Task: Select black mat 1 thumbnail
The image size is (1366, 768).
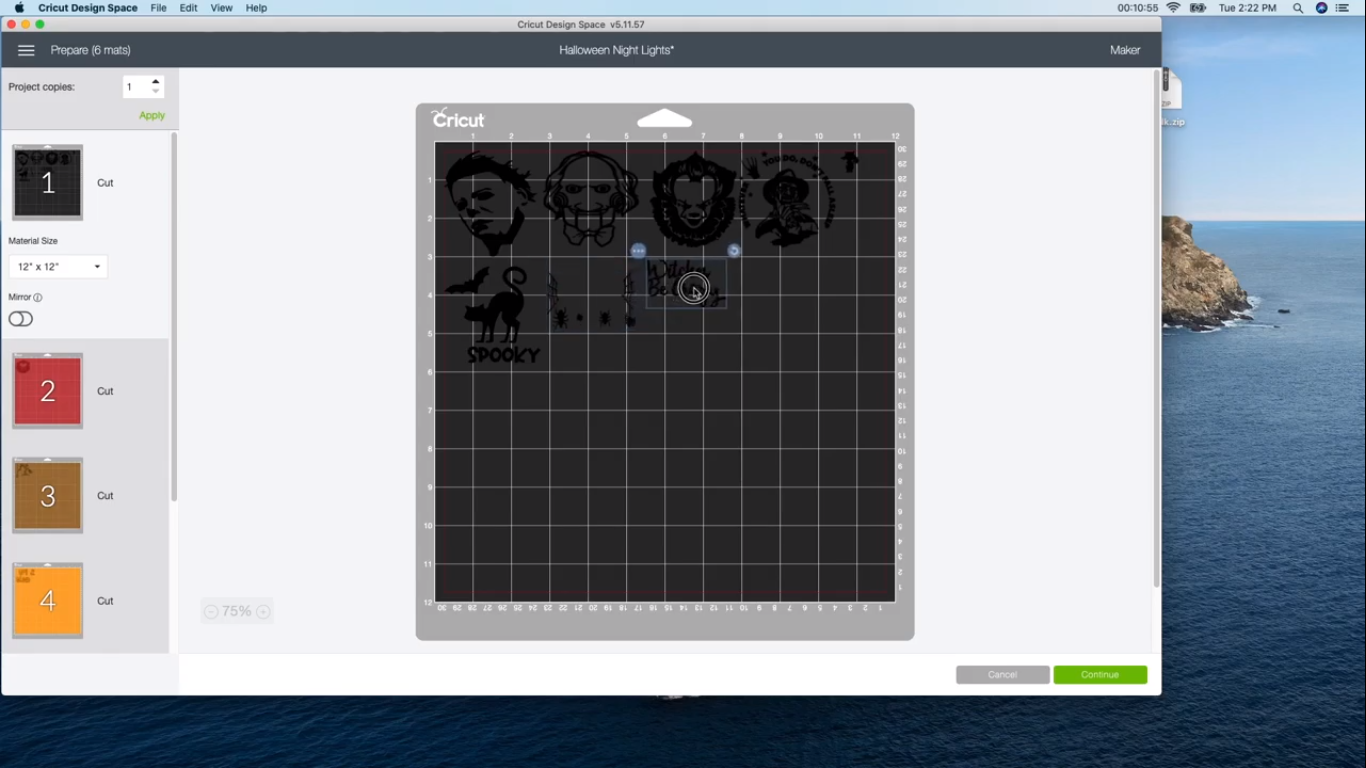Action: coord(47,183)
